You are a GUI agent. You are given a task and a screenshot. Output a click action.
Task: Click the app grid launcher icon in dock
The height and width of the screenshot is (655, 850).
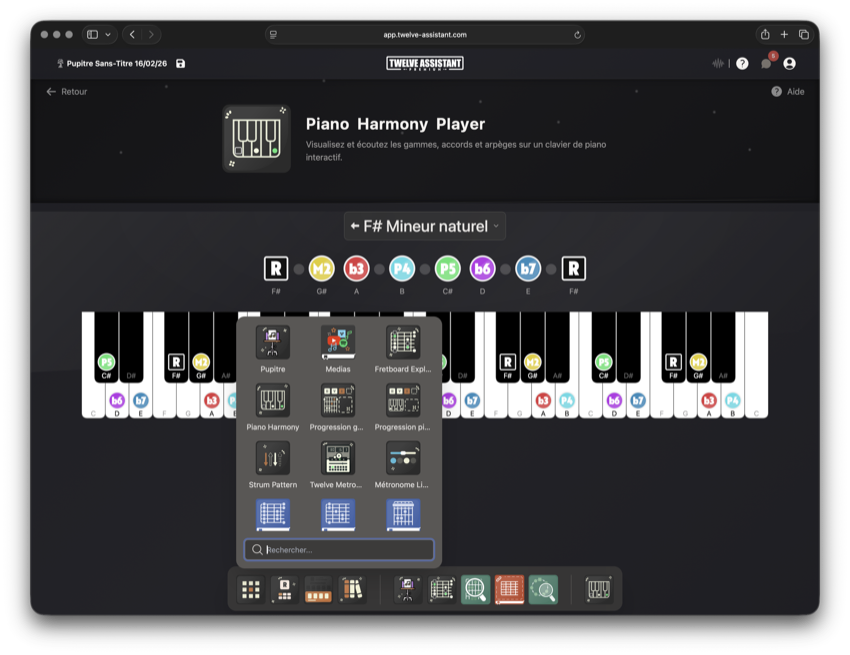[251, 590]
